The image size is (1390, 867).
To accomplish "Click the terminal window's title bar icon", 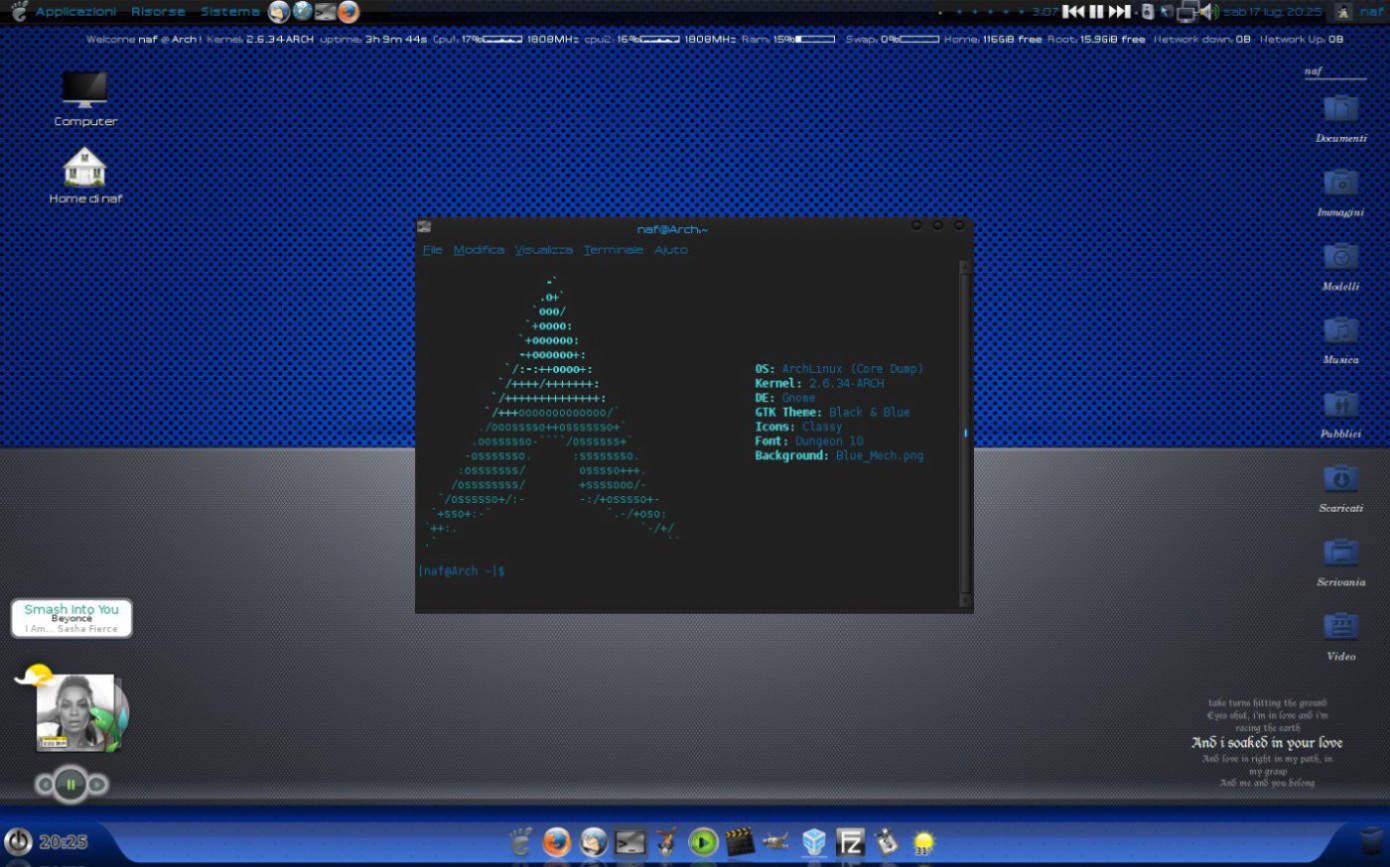I will point(424,228).
